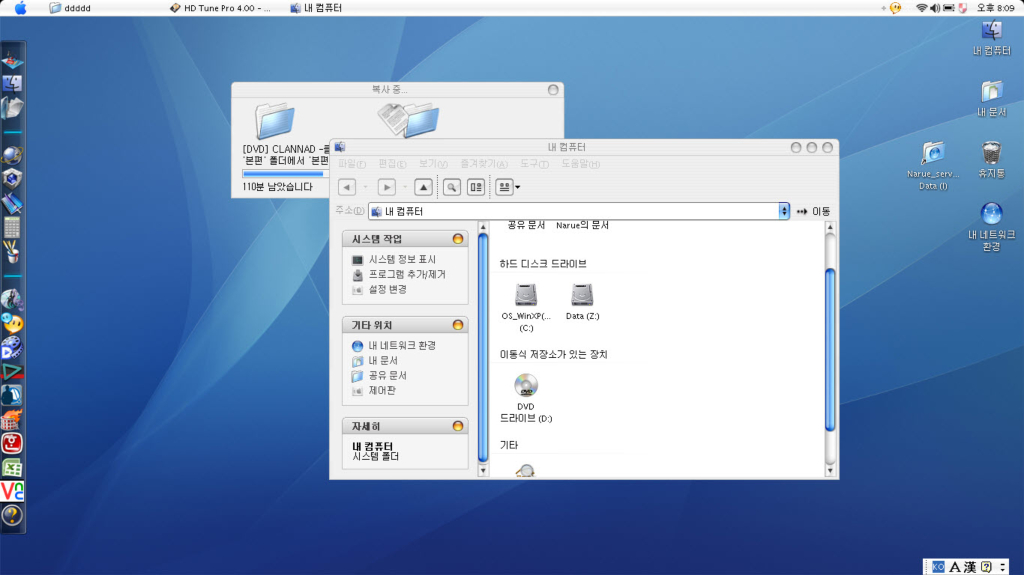The height and width of the screenshot is (575, 1024).
Task: Toggle the Folders pane button
Action: 476,188
